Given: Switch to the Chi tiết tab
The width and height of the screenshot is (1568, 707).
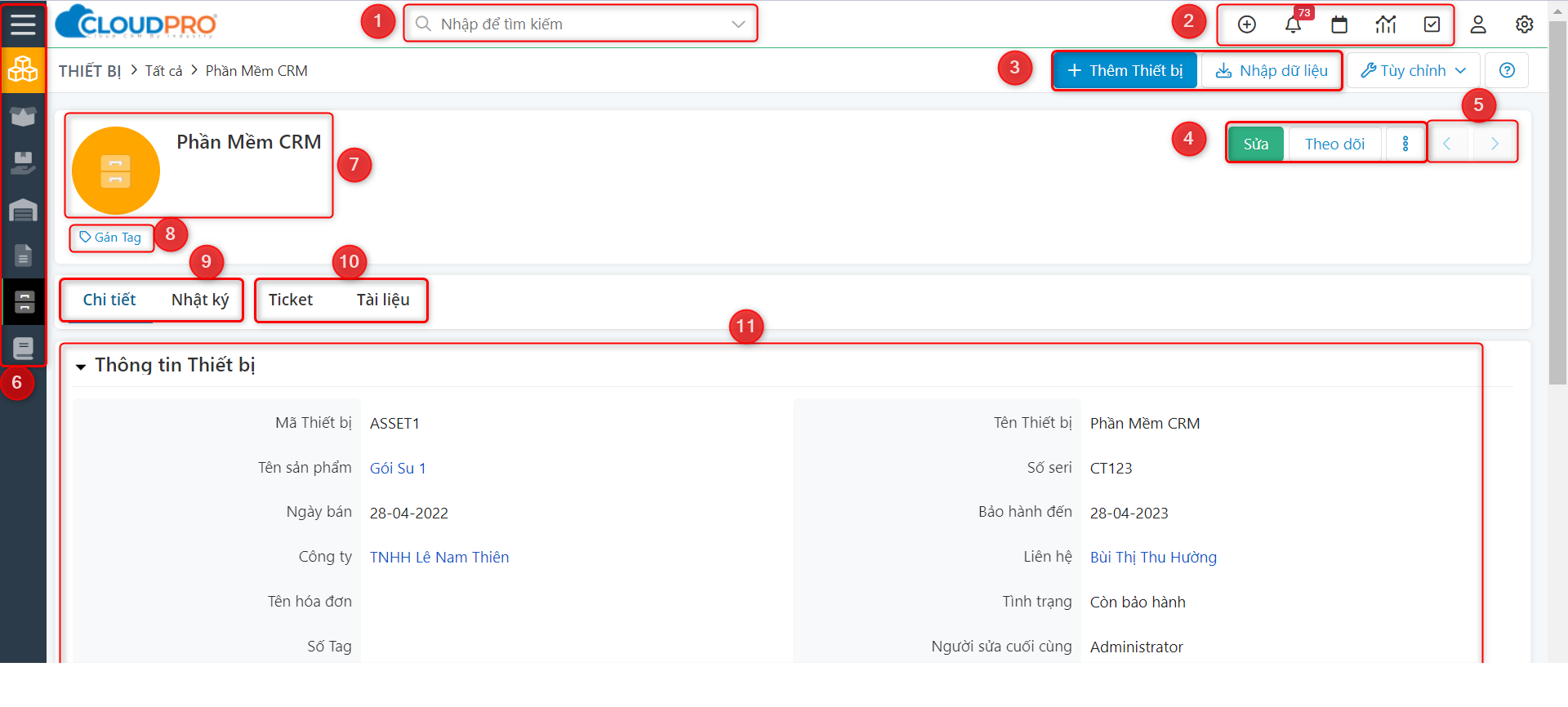Looking at the screenshot, I should pos(109,300).
